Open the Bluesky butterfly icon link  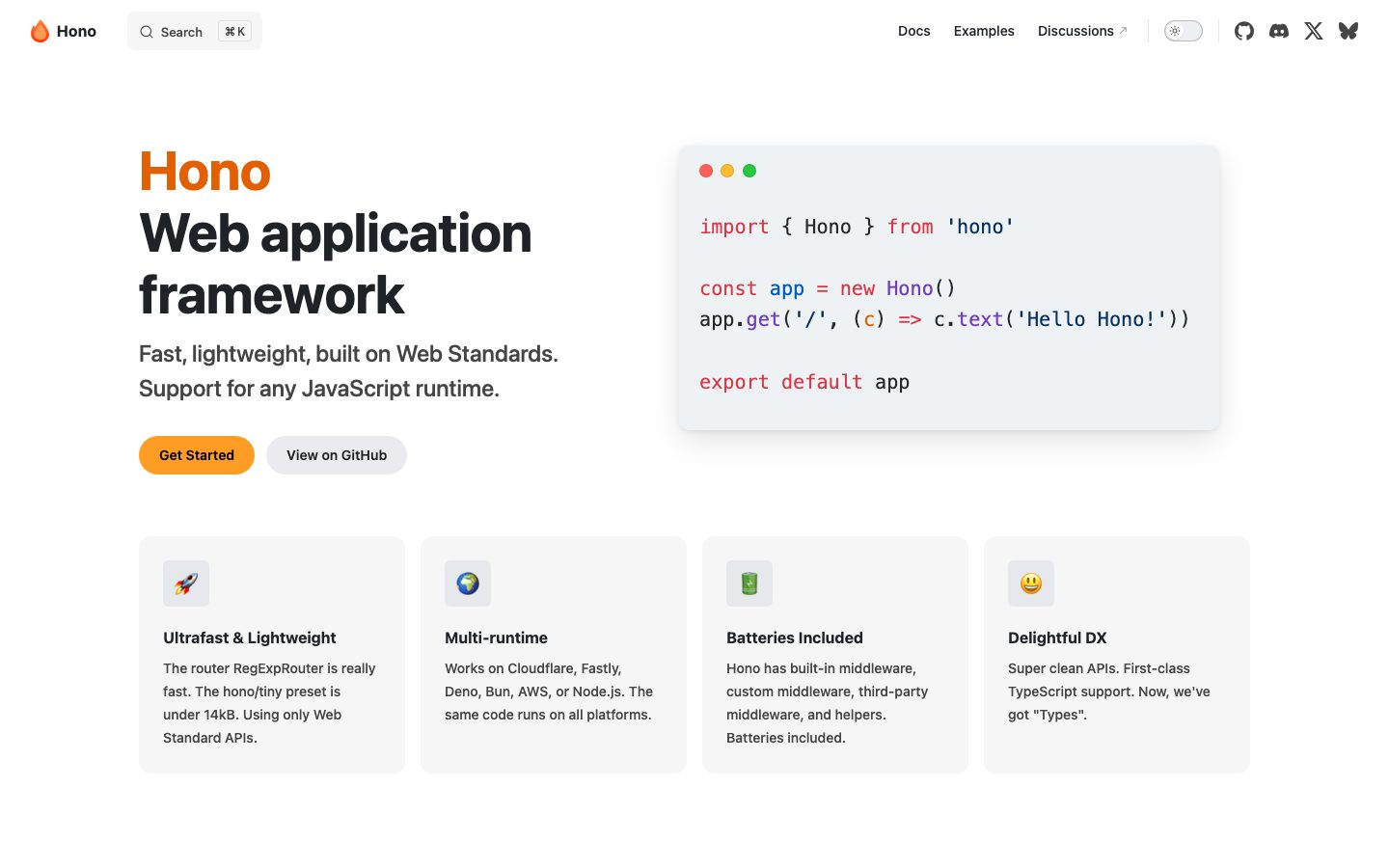pyautogui.click(x=1348, y=31)
